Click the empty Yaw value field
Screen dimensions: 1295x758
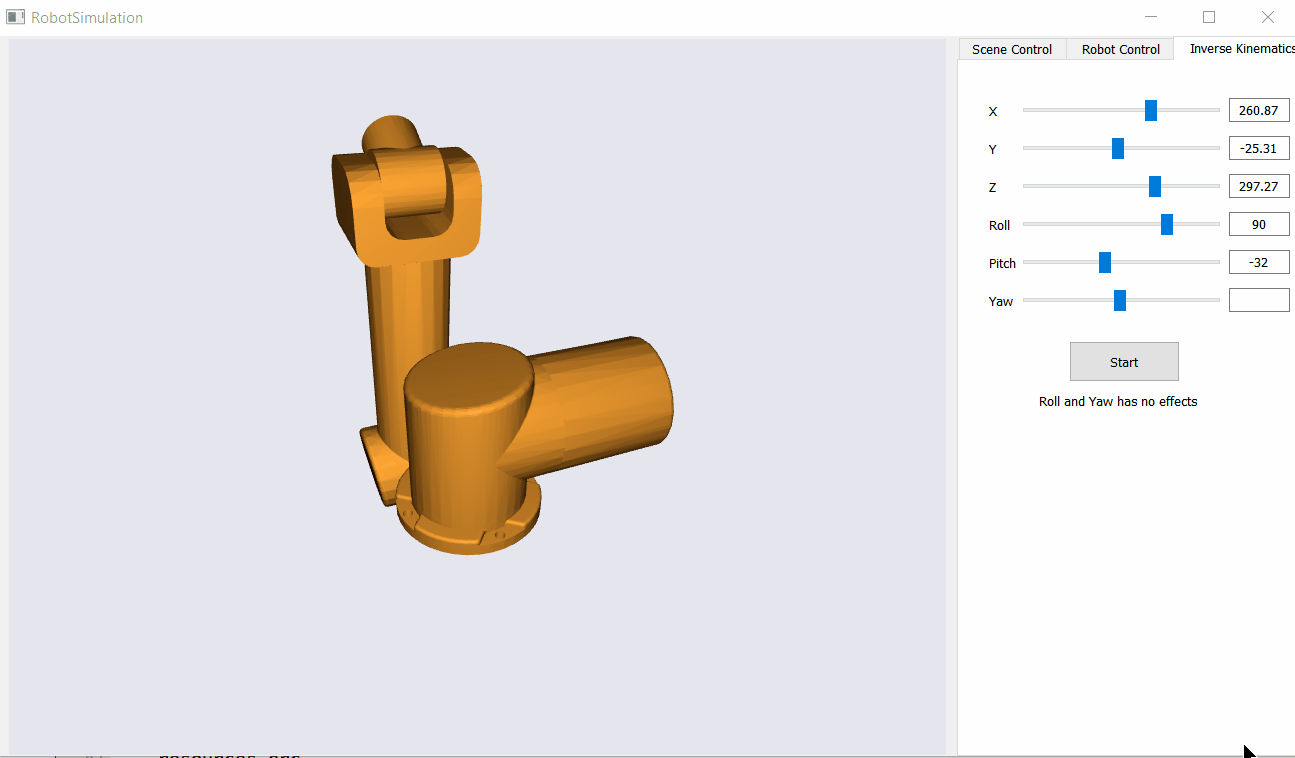tap(1259, 300)
